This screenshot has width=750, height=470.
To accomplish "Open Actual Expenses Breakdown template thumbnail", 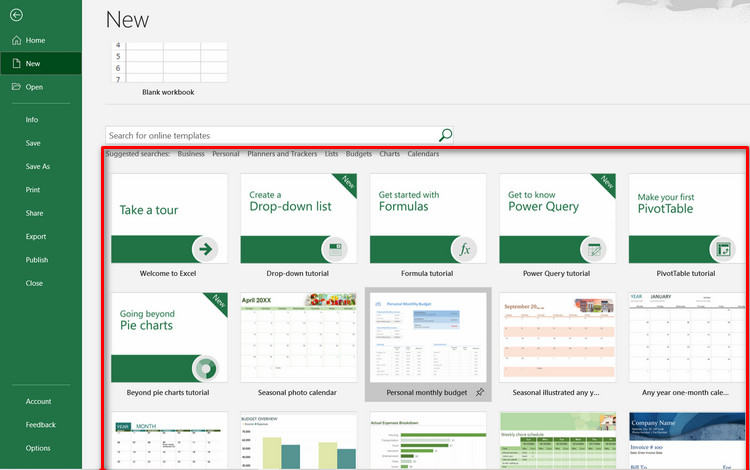I will (x=428, y=440).
